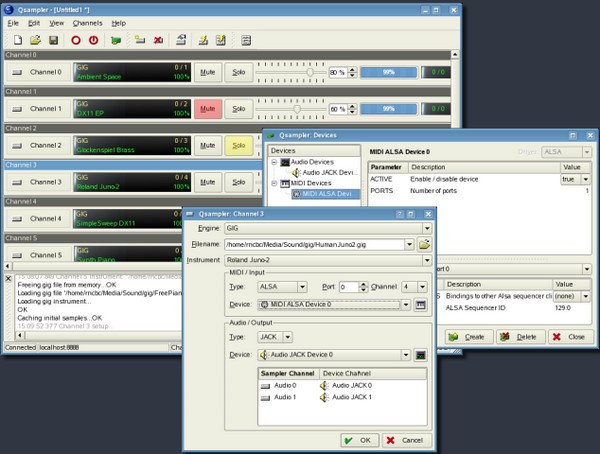Click the red circle Reset toolbar icon
The width and height of the screenshot is (600, 454).
click(x=76, y=40)
